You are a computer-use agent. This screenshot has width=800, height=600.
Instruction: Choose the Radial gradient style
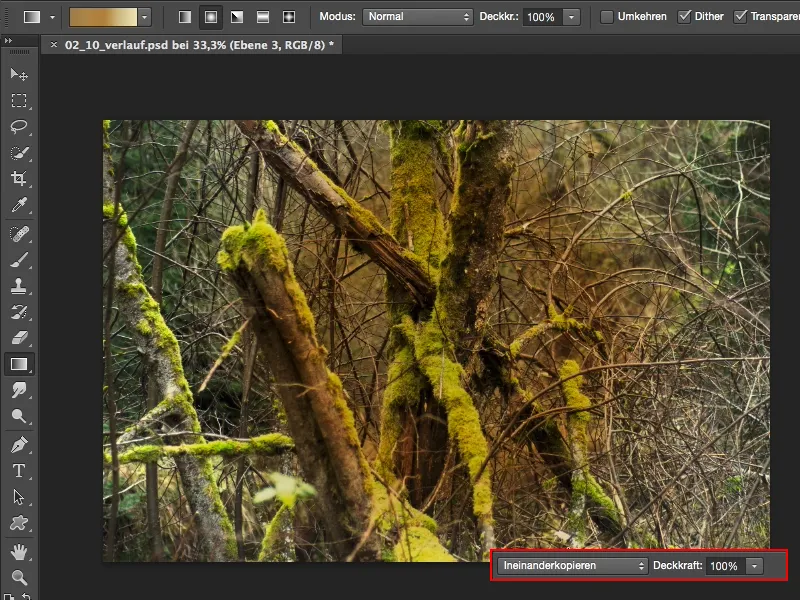(211, 16)
